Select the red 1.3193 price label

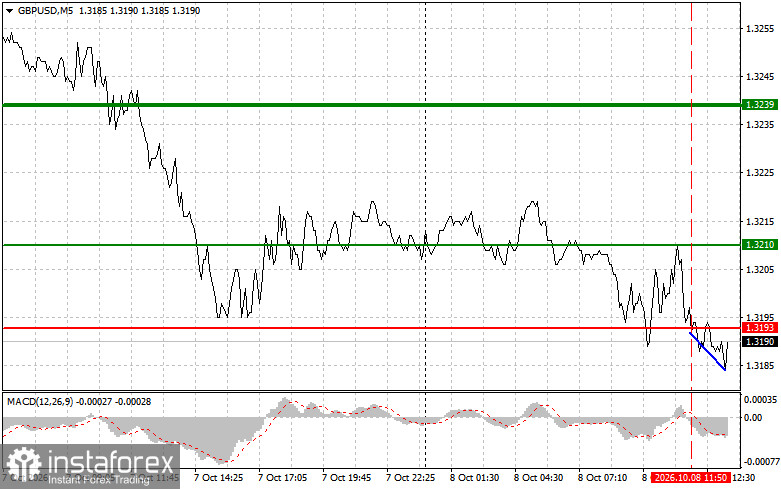pyautogui.click(x=759, y=328)
